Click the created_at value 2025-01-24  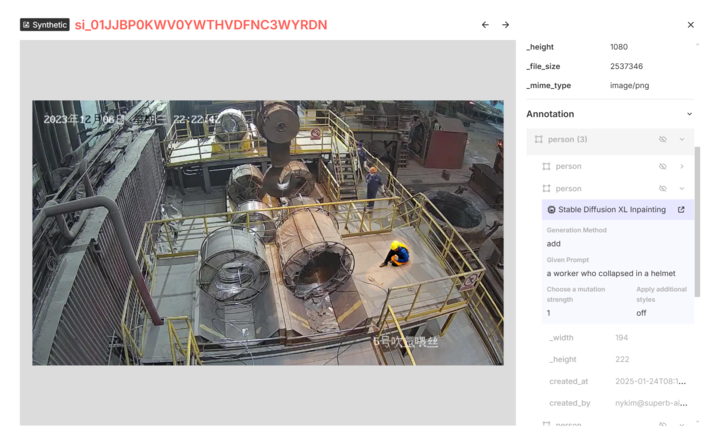click(650, 381)
